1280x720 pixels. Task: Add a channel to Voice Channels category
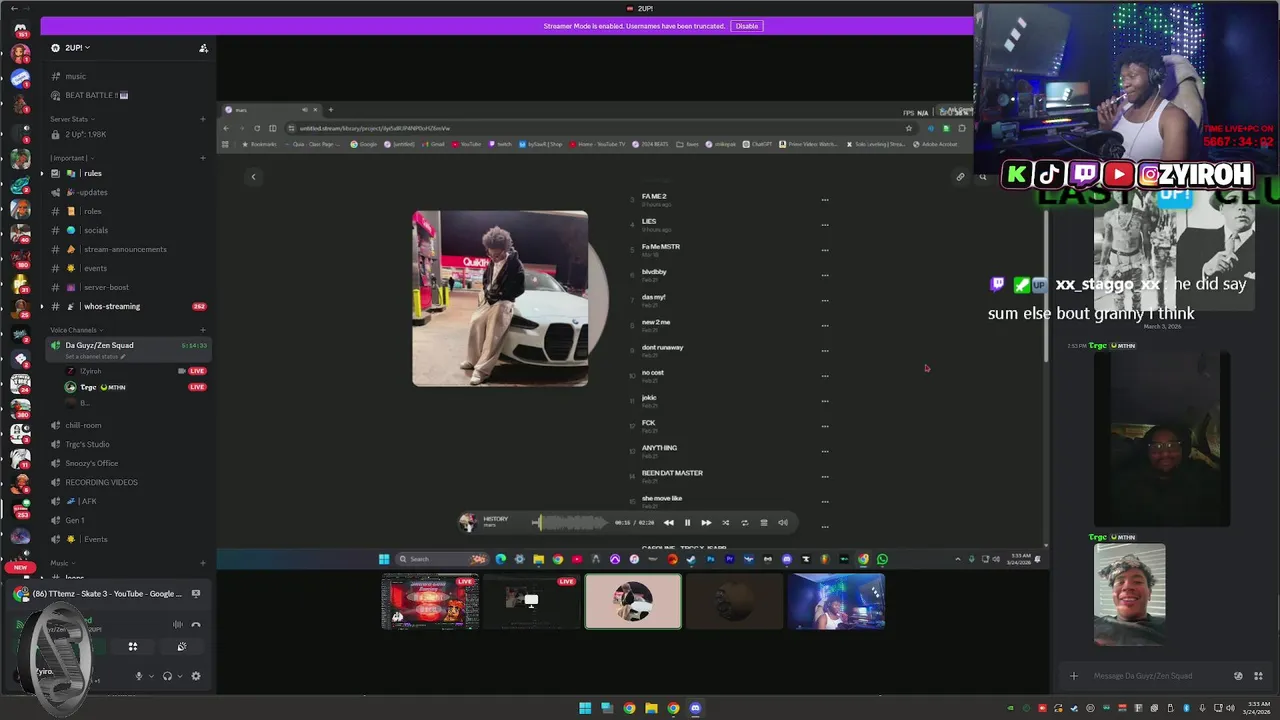point(203,330)
